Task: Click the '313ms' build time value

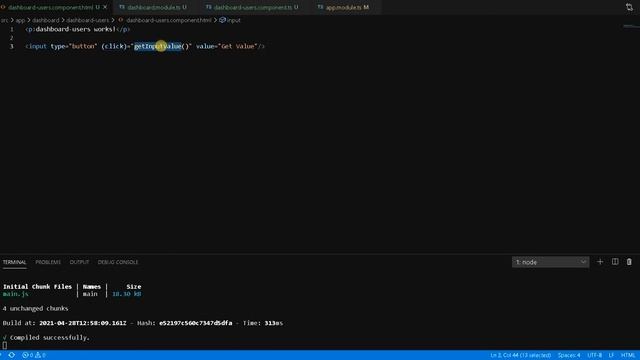Action: click(x=273, y=323)
